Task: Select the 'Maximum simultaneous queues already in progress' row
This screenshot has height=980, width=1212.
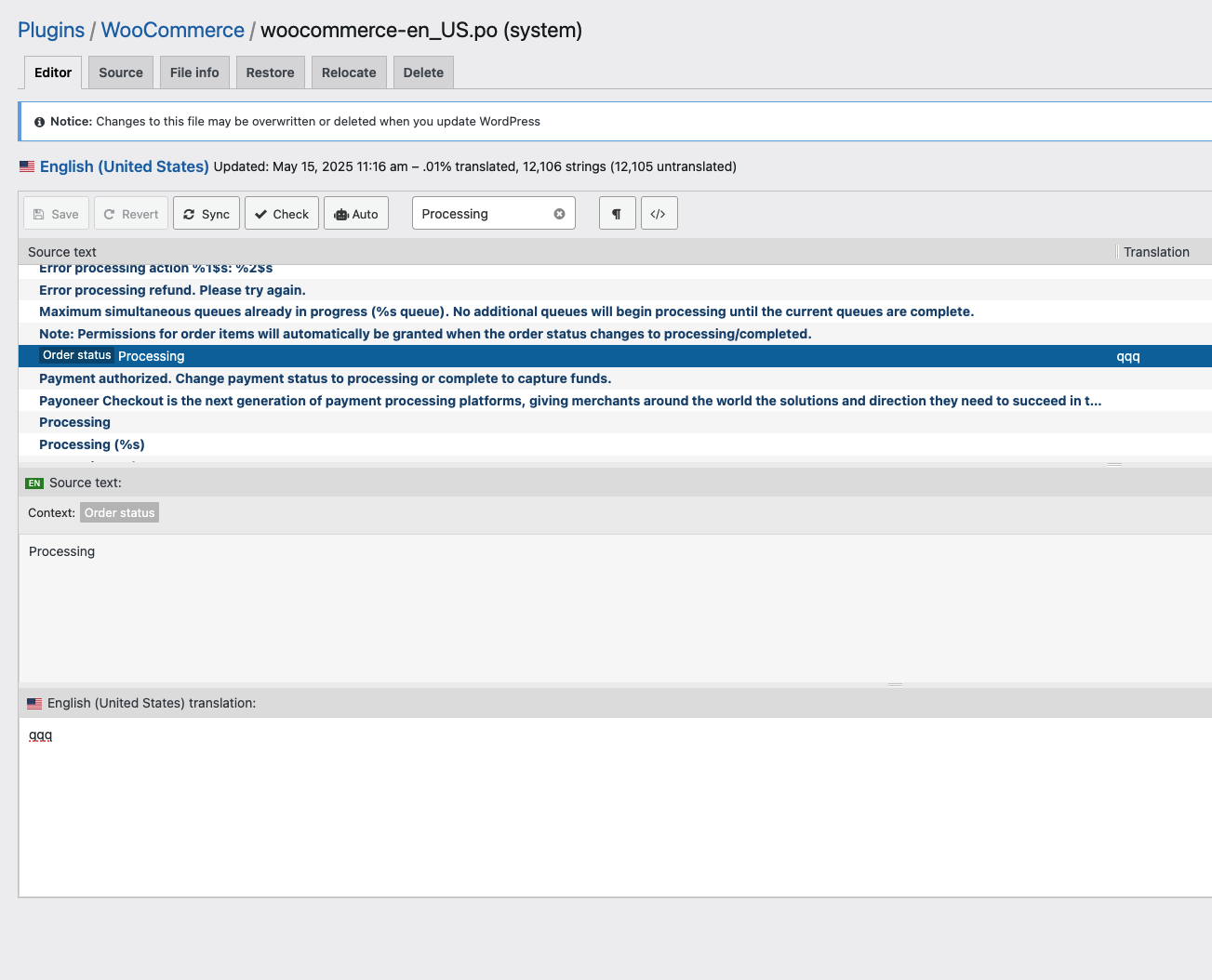Action: (615, 311)
